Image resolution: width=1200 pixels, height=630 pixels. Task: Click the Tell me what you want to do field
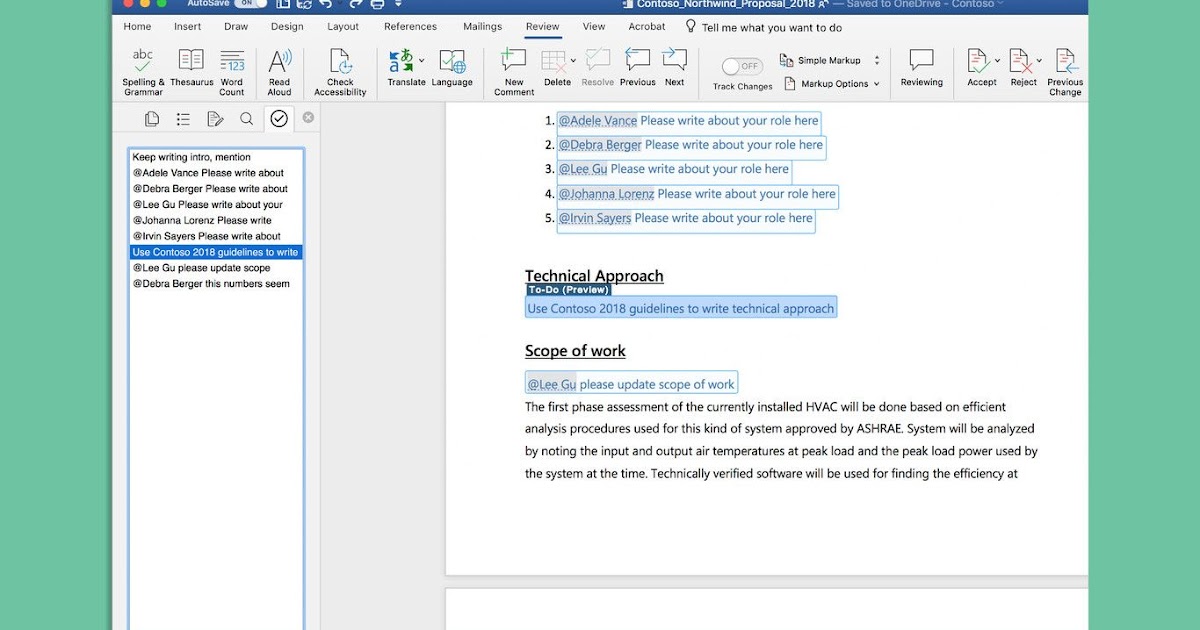[775, 27]
